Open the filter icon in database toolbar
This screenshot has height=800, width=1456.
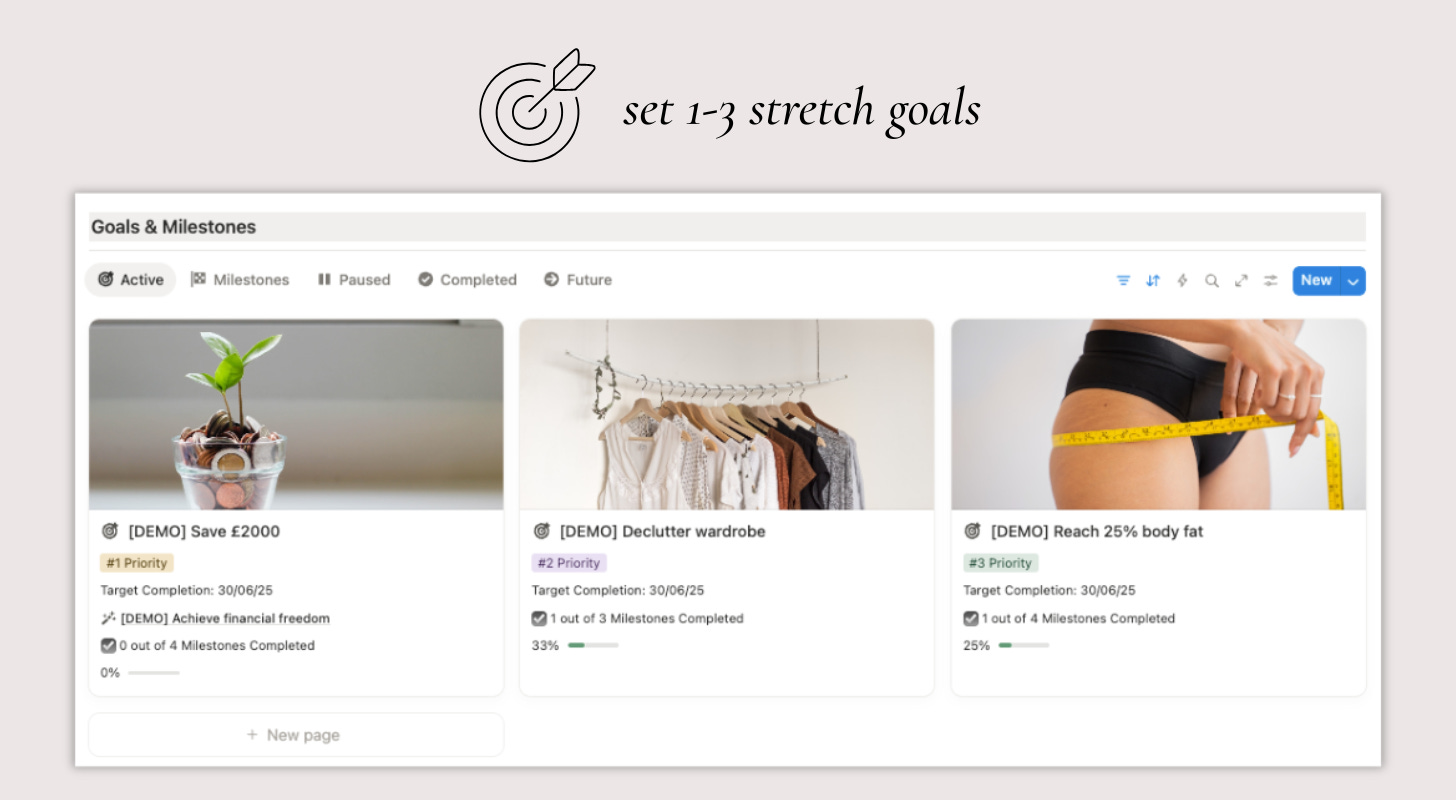click(1123, 281)
